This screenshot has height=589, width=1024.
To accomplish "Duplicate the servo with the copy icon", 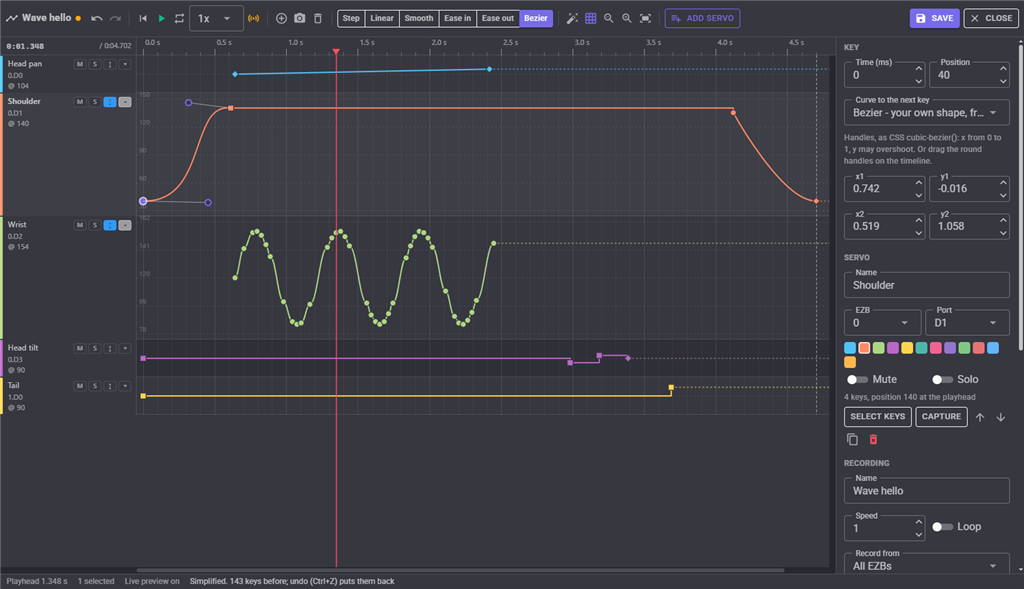I will 852,439.
